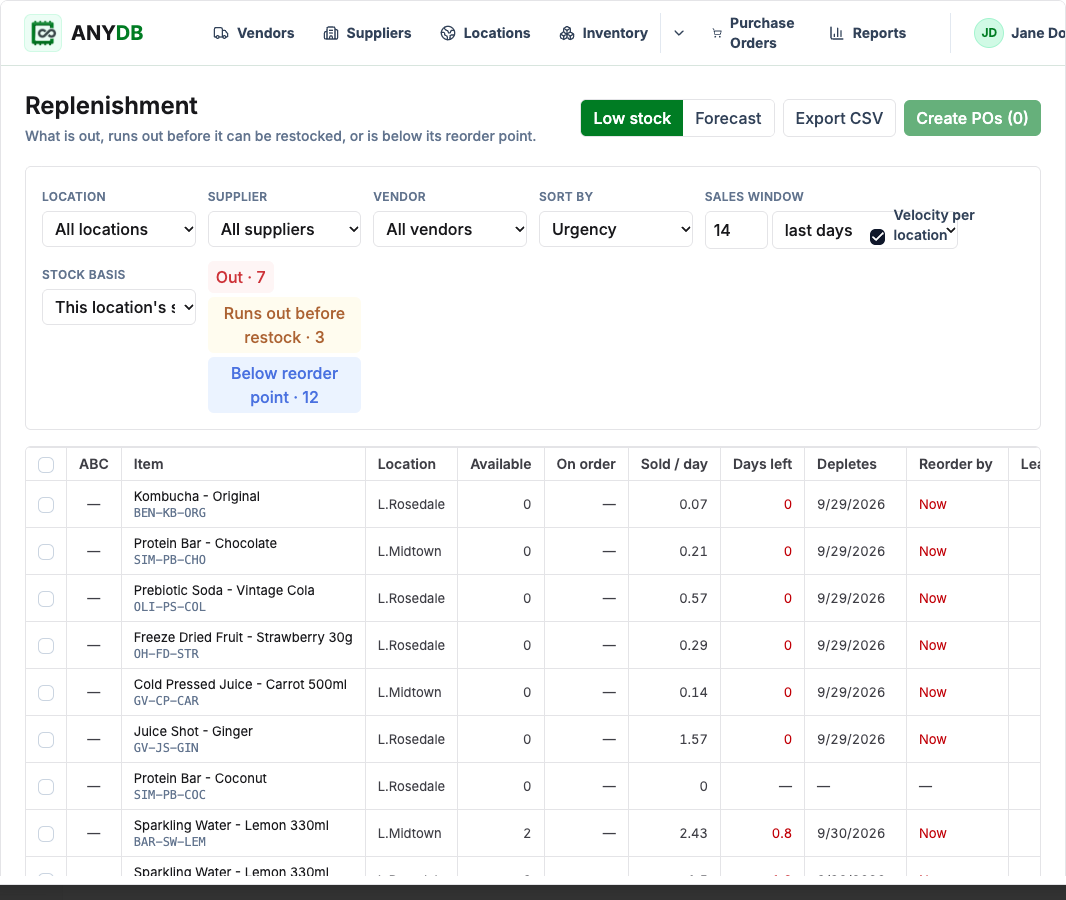Filter by 'Runs out before restock · 3'
This screenshot has height=900, width=1066.
point(284,326)
